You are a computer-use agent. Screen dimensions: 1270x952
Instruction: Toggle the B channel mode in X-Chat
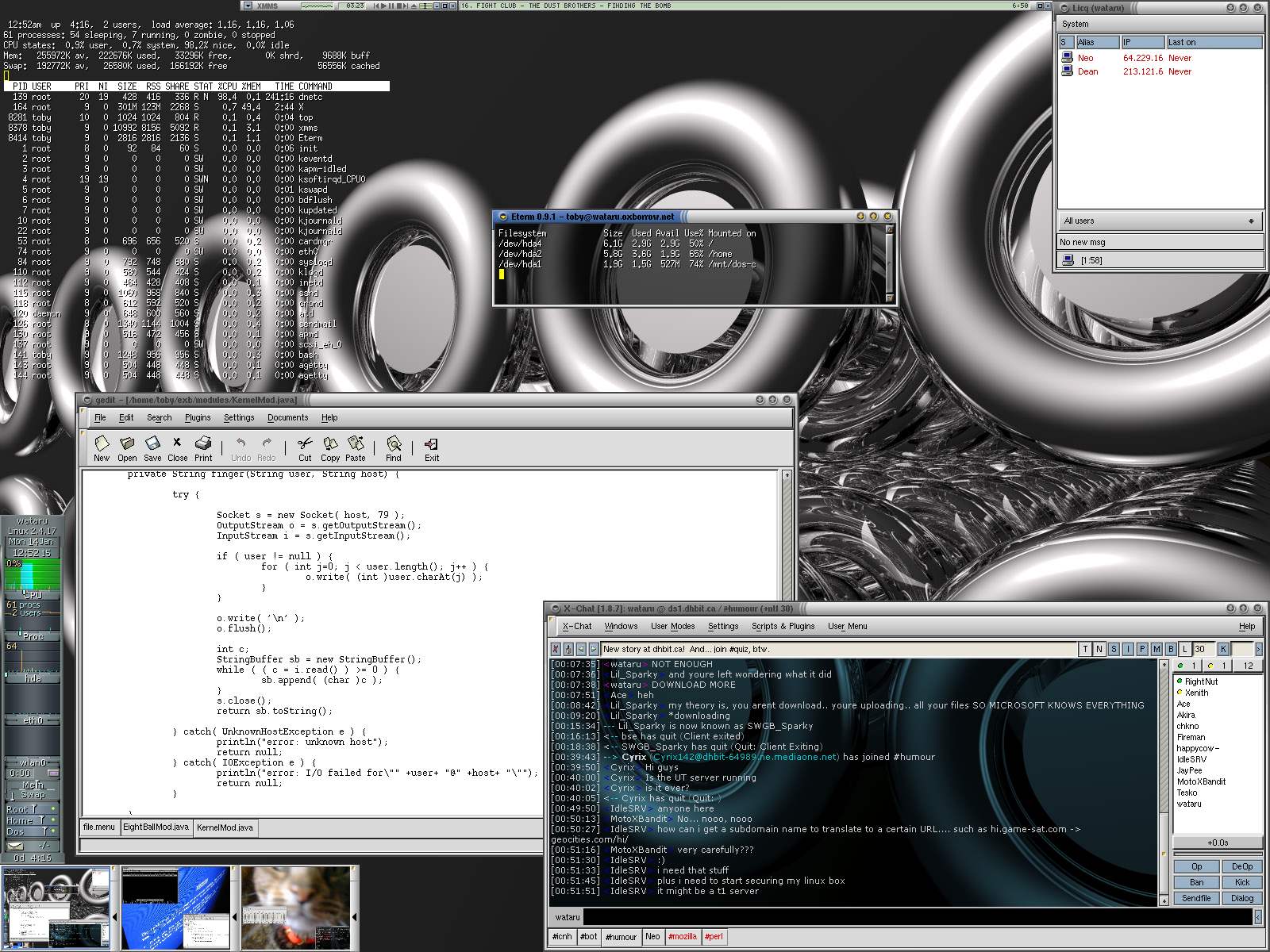[1171, 649]
